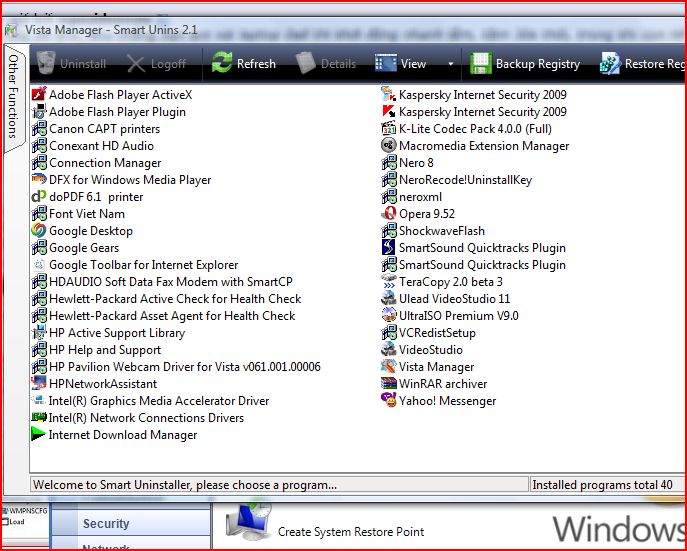Select the Yahoo! Messenger icon
Screen dimensions: 687x551
click(x=390, y=401)
